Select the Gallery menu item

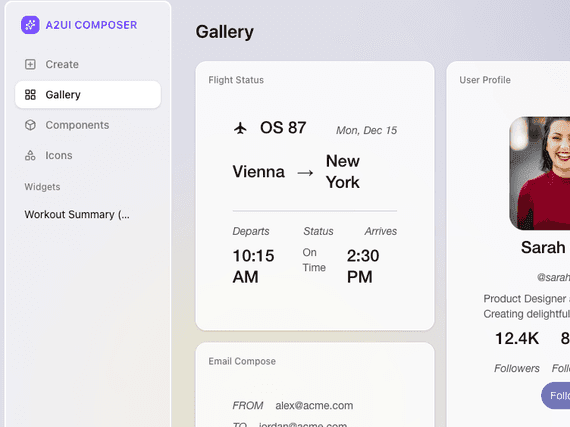[x=88, y=94]
